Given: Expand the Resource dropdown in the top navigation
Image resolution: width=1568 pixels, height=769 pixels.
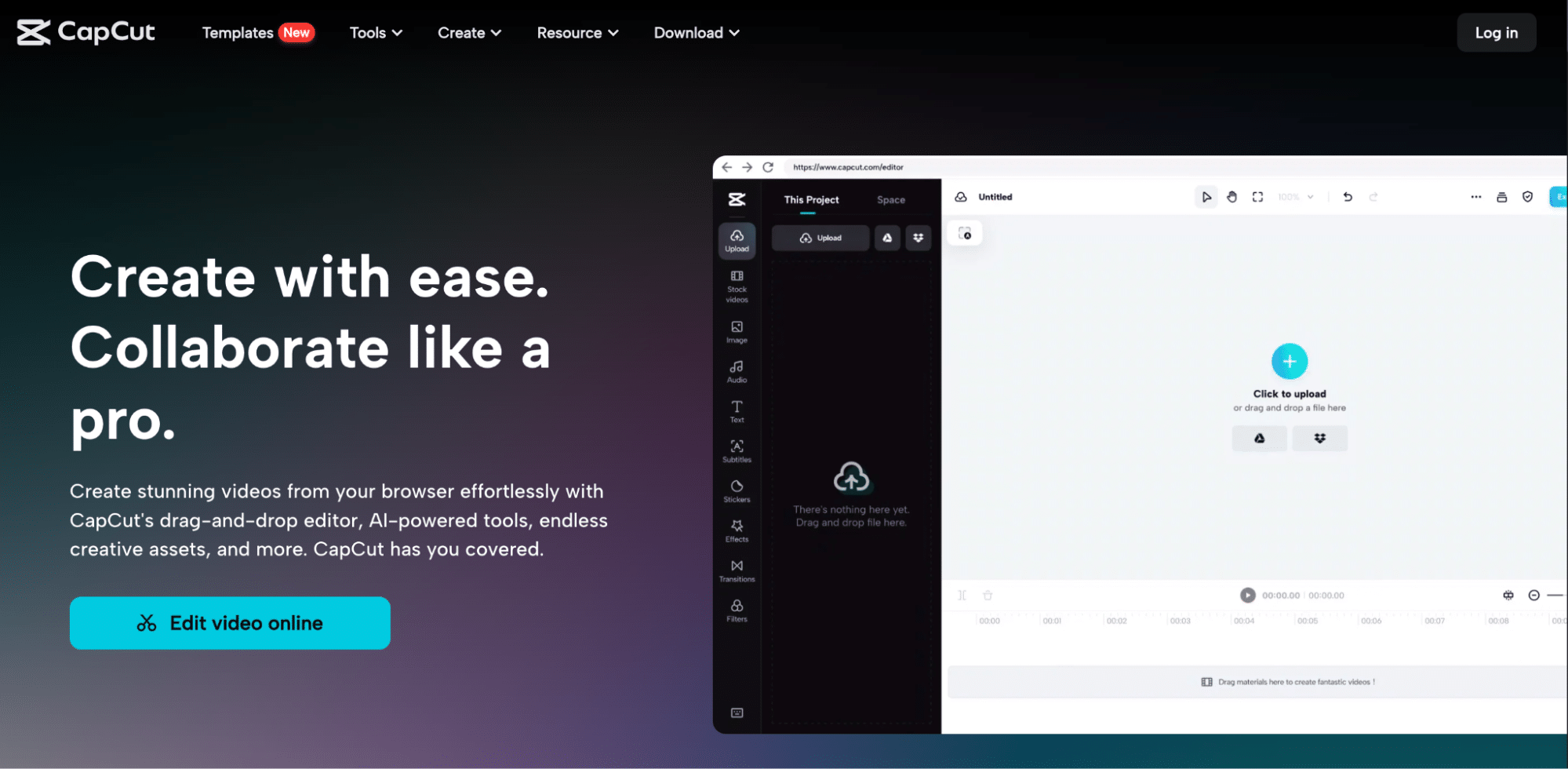Looking at the screenshot, I should point(577,33).
